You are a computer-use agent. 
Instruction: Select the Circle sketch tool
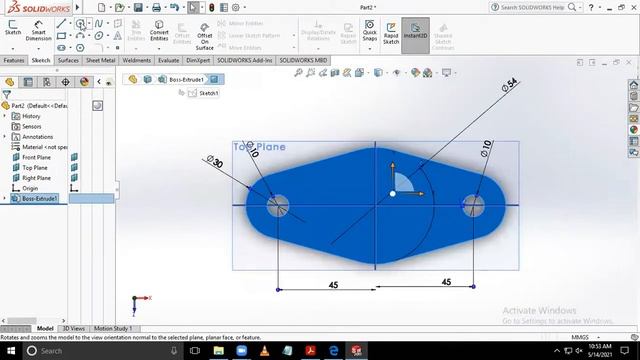(80, 24)
